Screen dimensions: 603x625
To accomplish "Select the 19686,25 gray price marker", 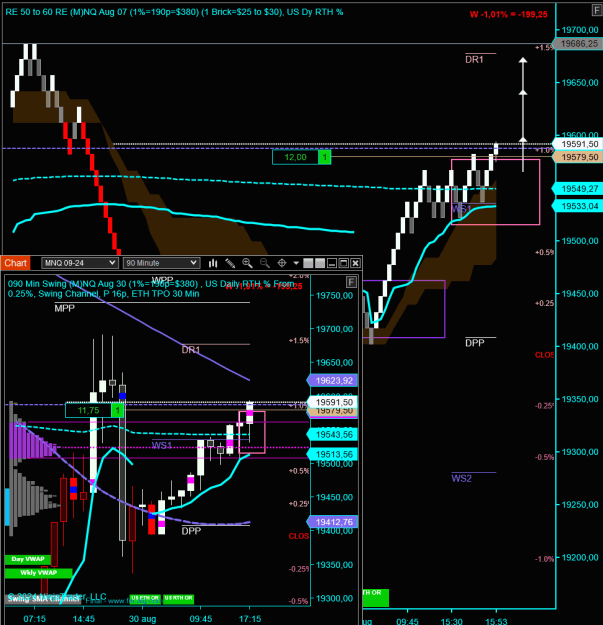I will [x=577, y=43].
